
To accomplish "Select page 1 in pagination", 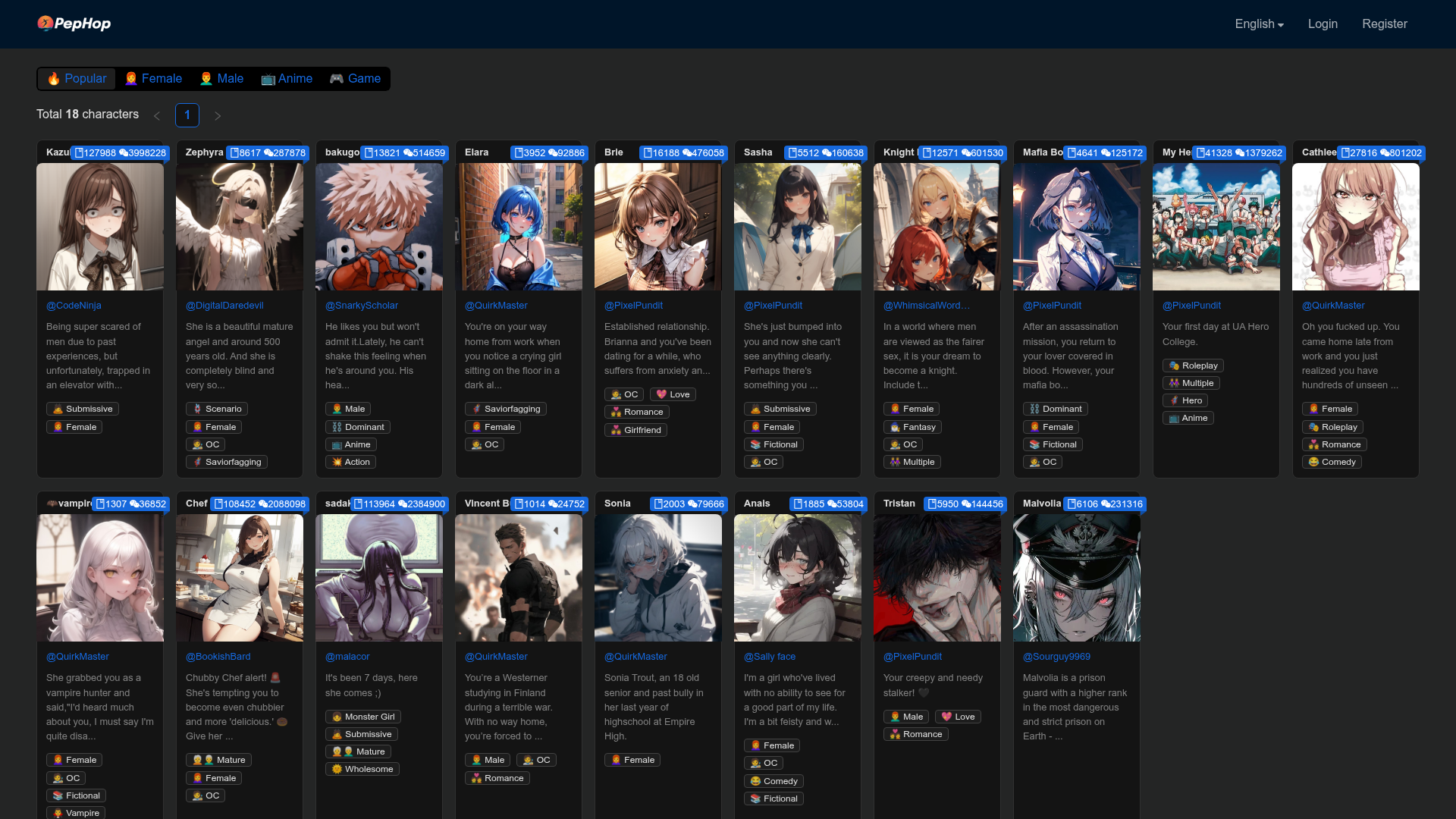I will point(187,115).
